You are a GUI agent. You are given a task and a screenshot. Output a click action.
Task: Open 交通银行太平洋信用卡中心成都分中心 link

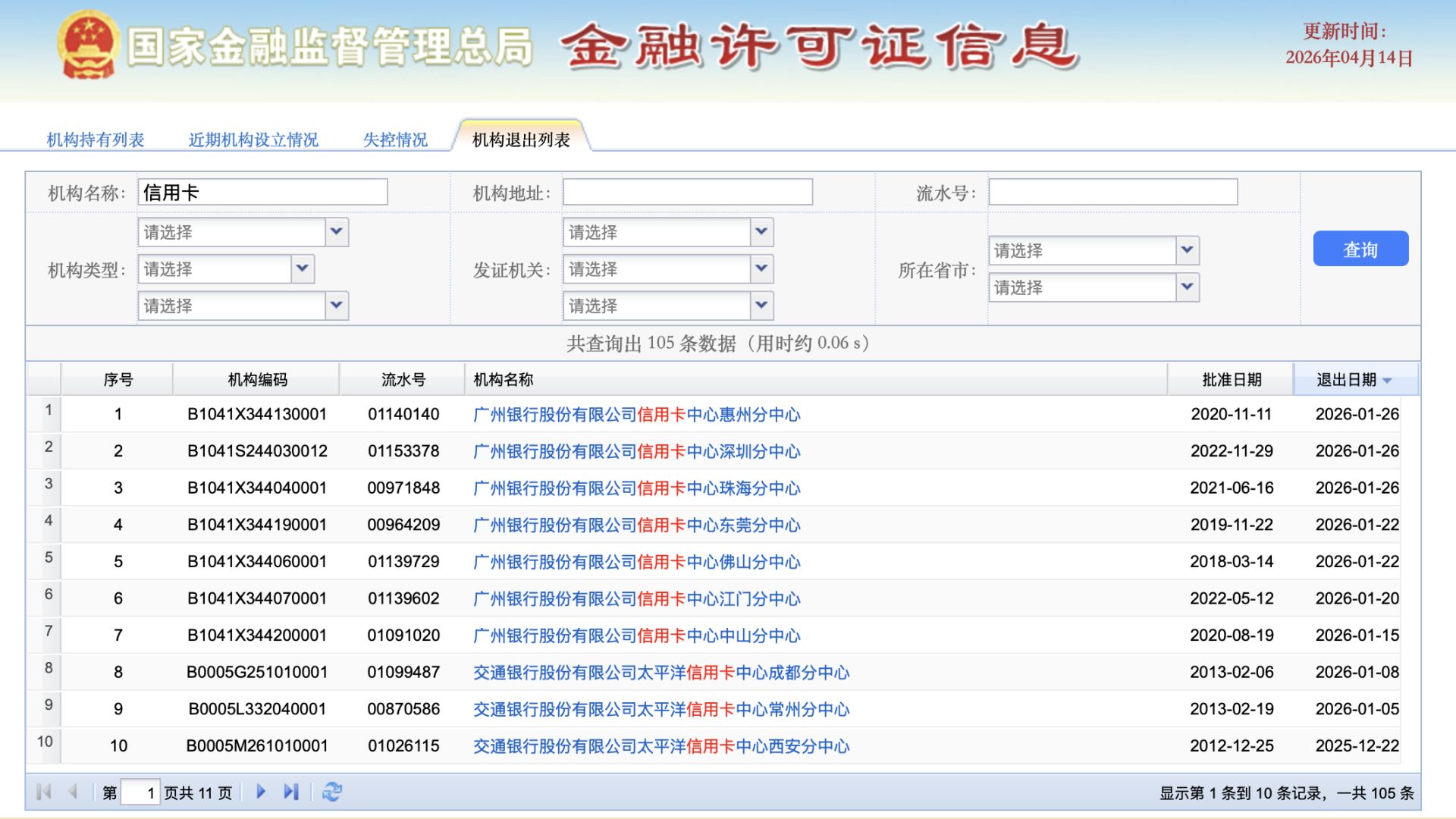[661, 673]
